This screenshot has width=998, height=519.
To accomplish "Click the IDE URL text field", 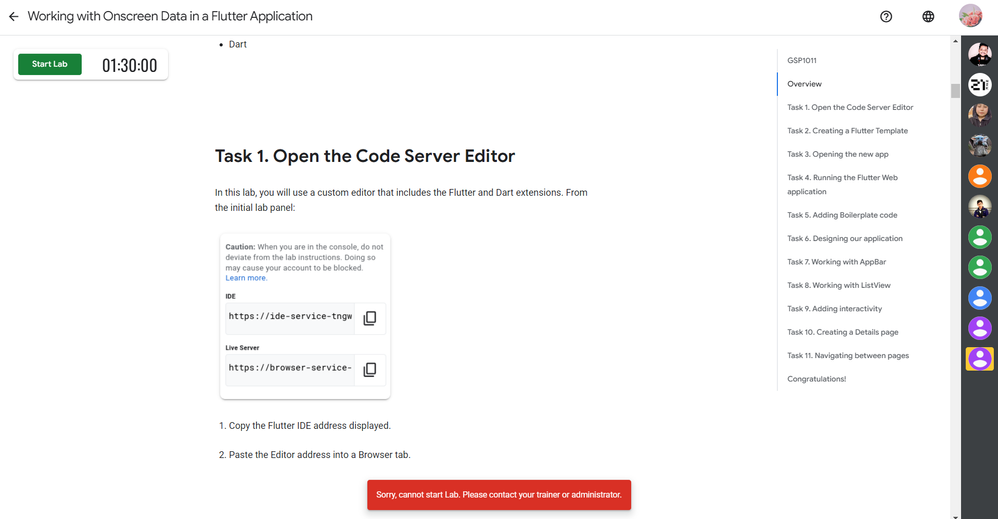I will click(290, 317).
